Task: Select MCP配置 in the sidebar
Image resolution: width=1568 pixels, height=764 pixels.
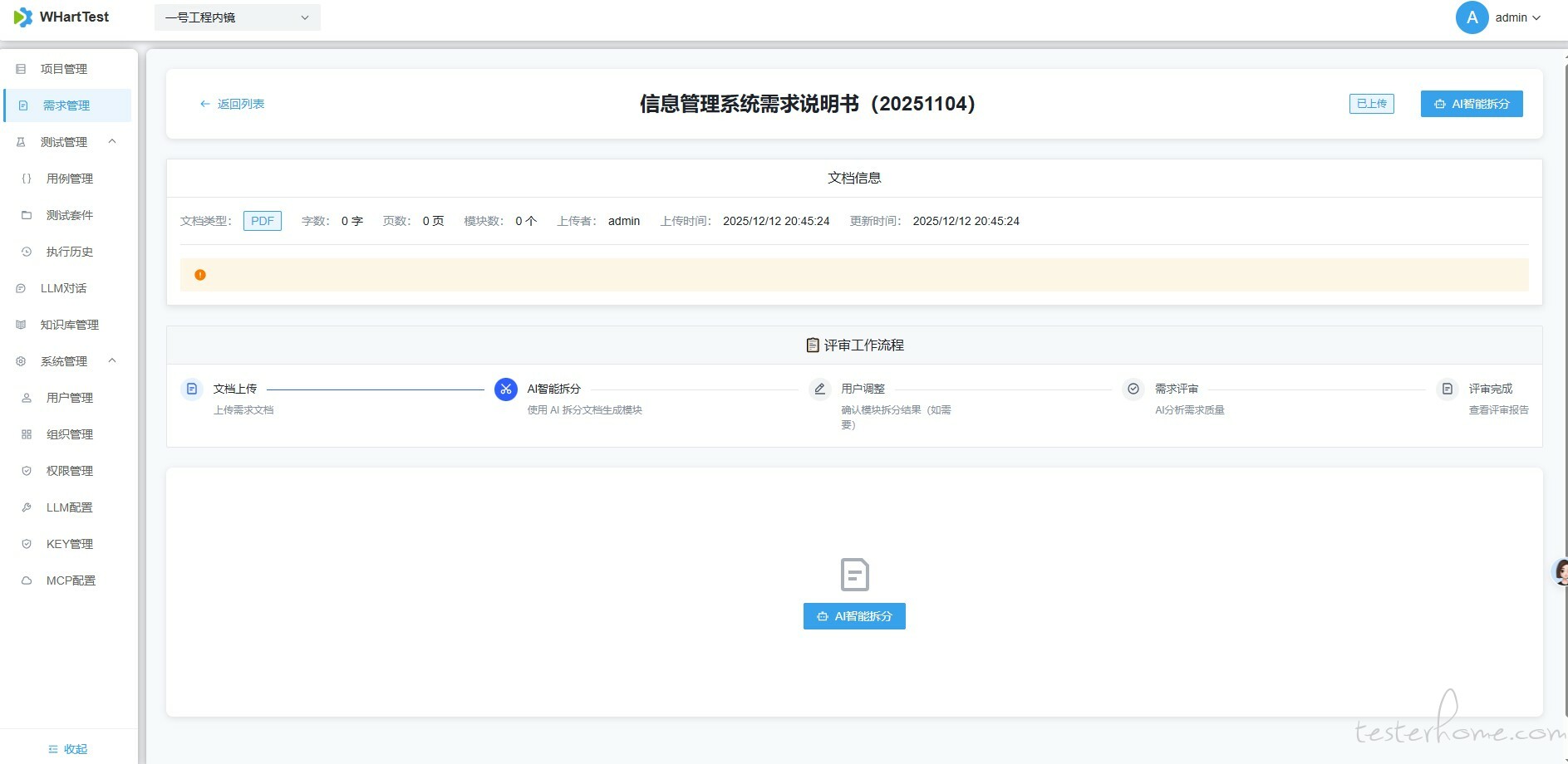Action: click(x=71, y=580)
